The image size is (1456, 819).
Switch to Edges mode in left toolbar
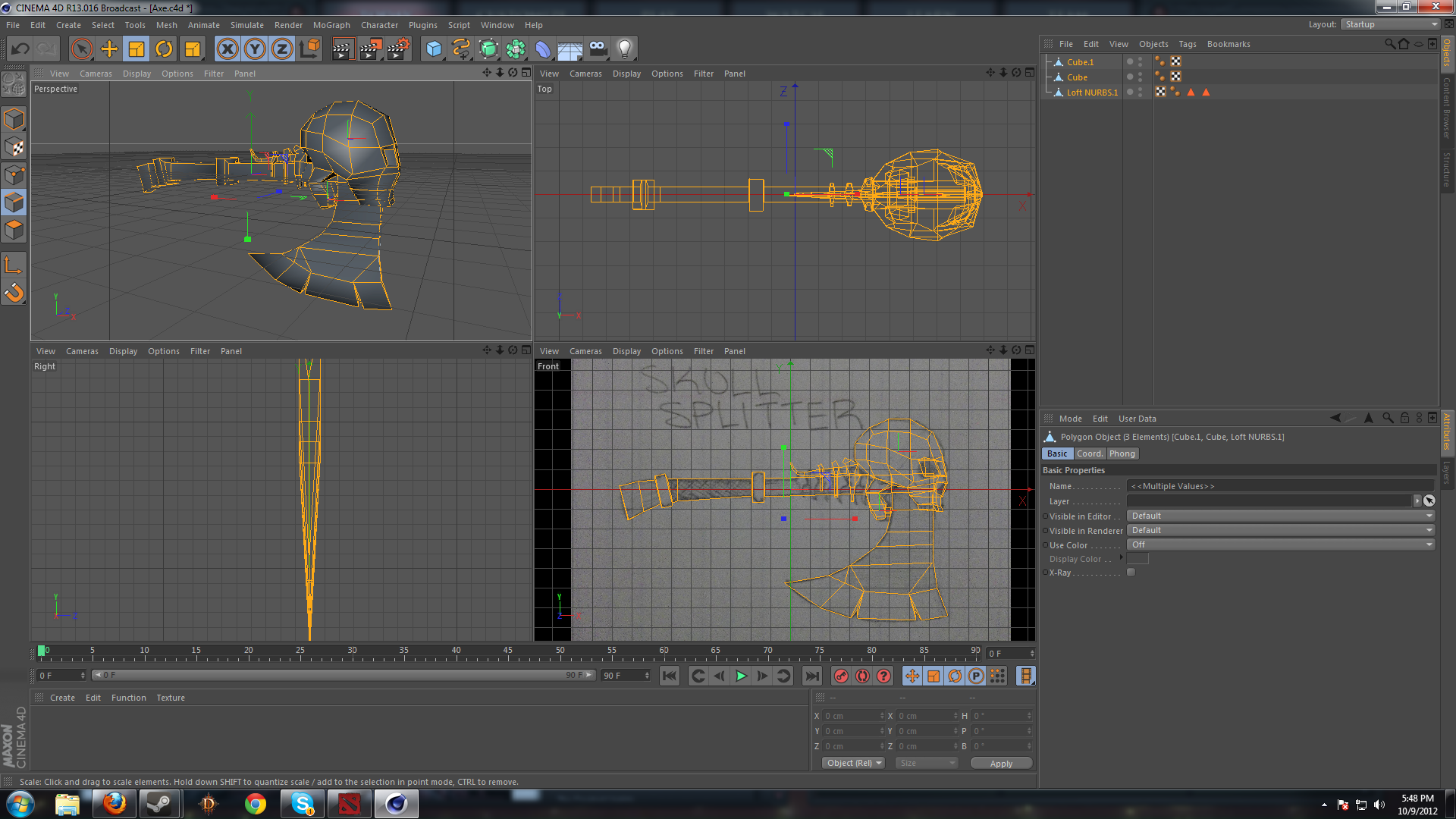point(14,202)
